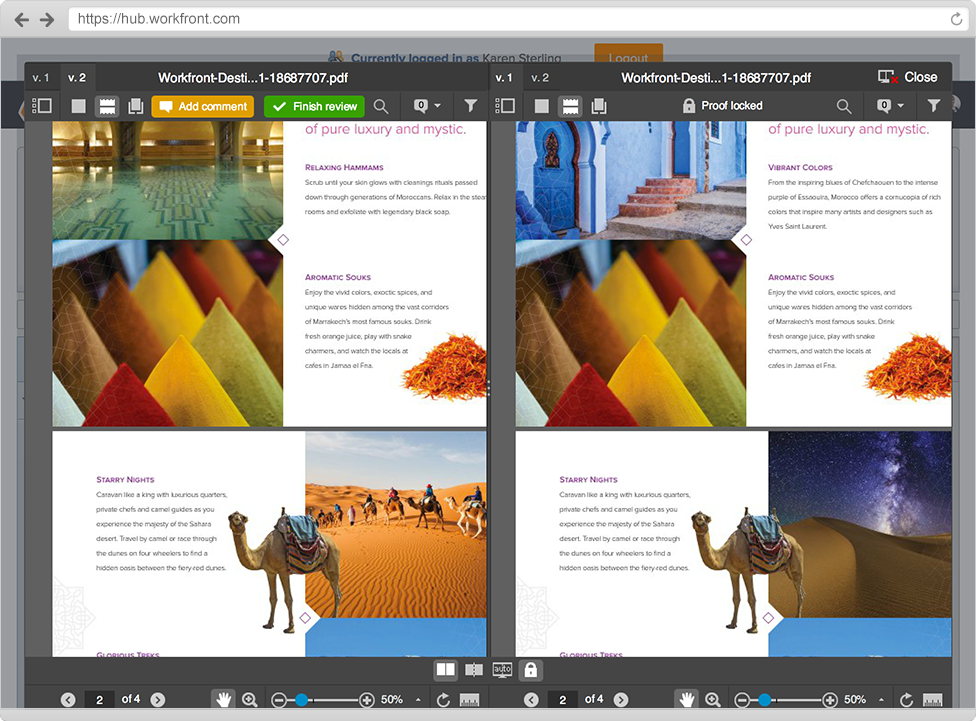Toggle the lock sync button in compare bar

531,669
